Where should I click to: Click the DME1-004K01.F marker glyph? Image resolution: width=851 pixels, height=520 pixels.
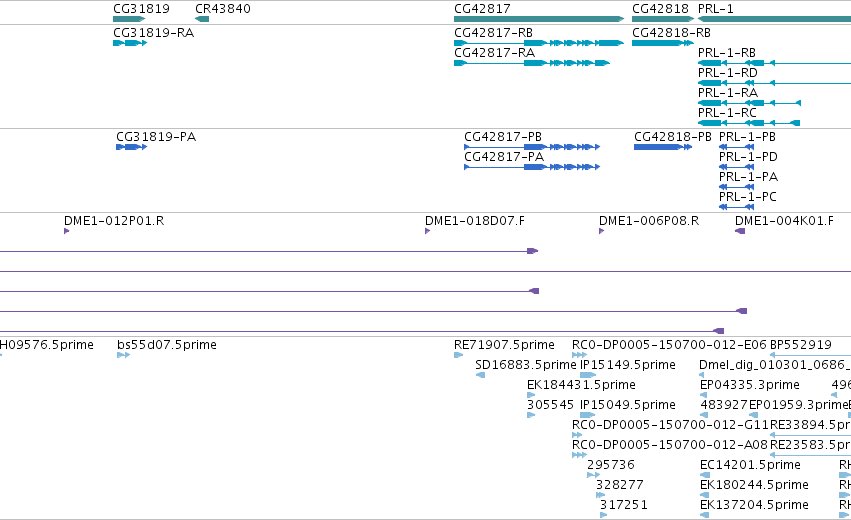pyautogui.click(x=740, y=231)
